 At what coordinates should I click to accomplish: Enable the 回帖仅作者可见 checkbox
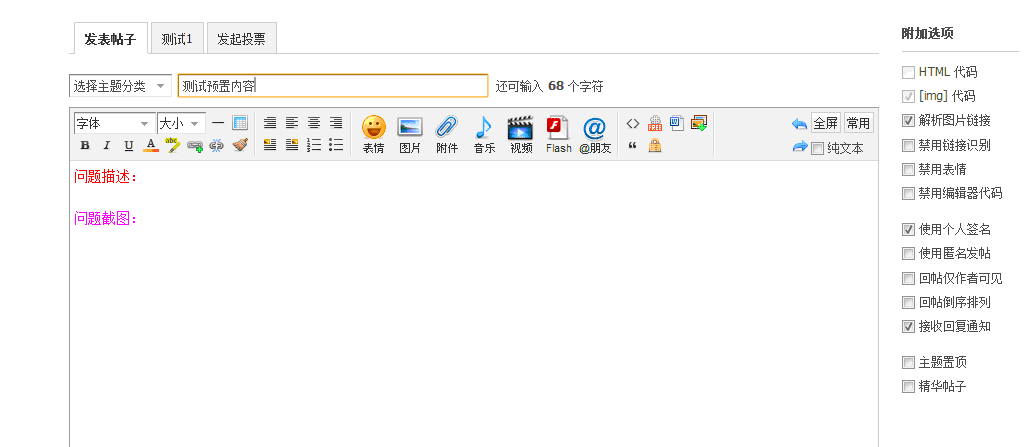pos(908,279)
